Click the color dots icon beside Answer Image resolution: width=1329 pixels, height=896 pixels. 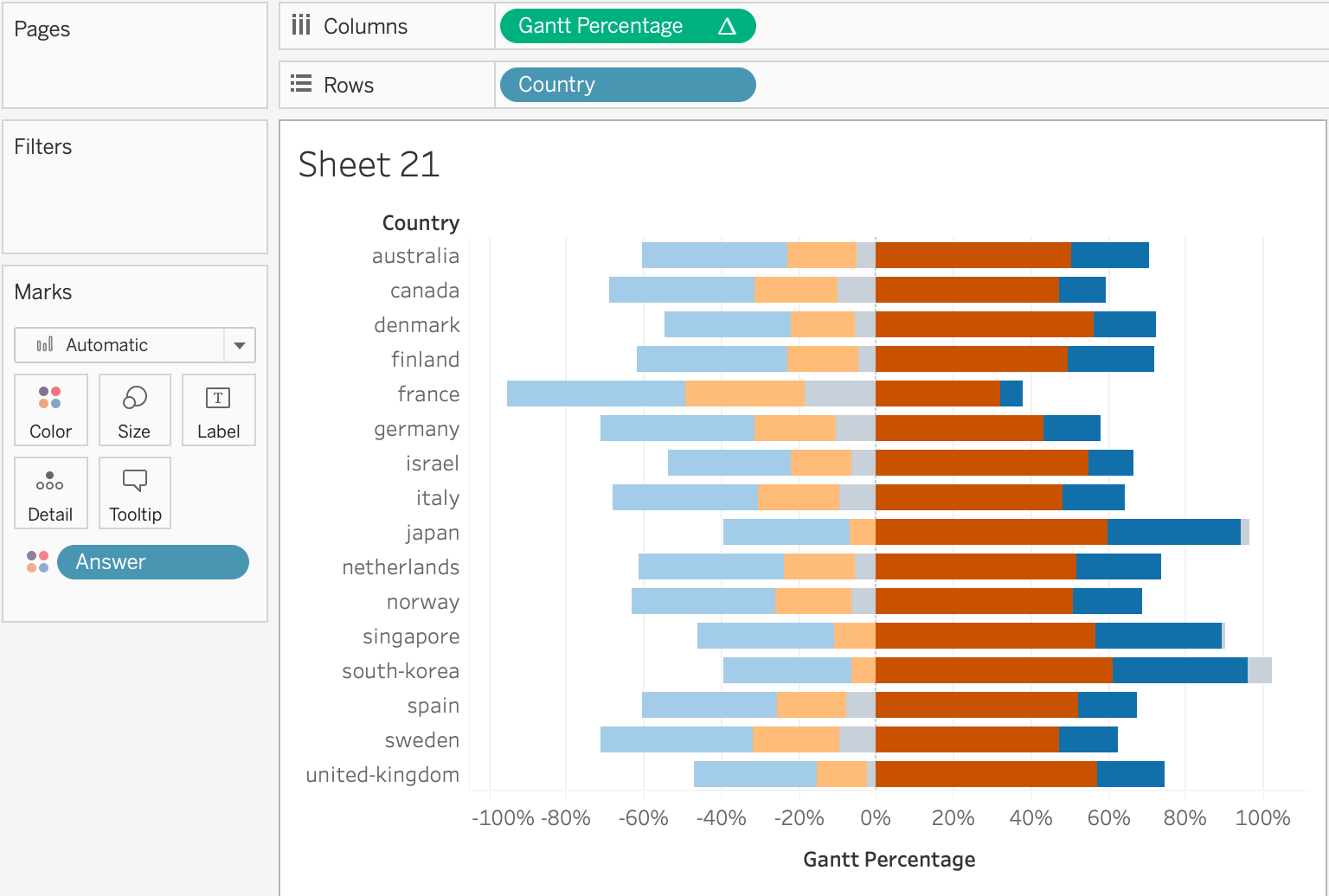click(37, 562)
